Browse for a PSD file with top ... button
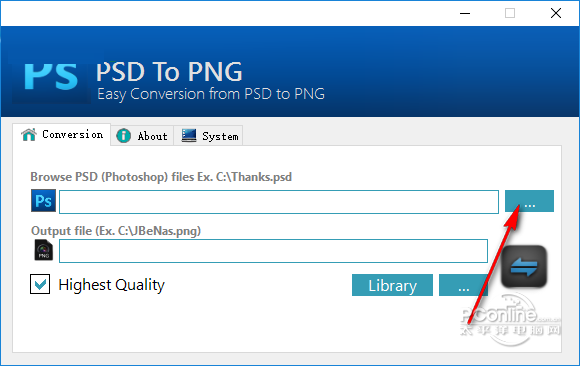 click(529, 201)
